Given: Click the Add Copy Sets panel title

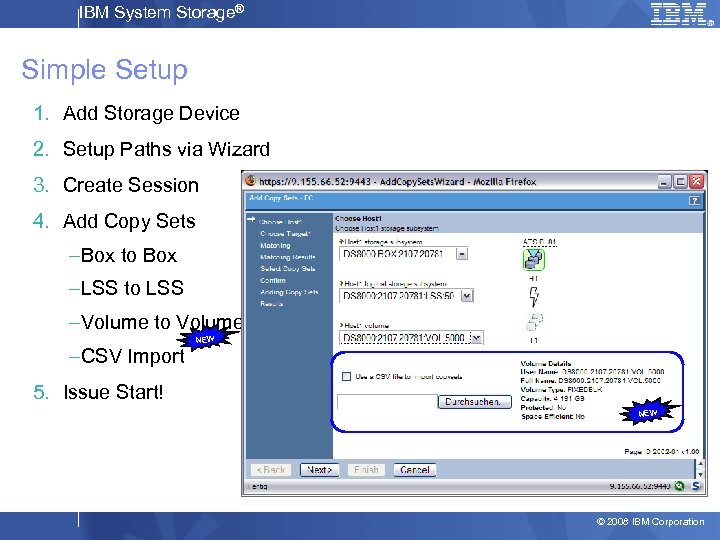Looking at the screenshot, I should (x=281, y=198).
